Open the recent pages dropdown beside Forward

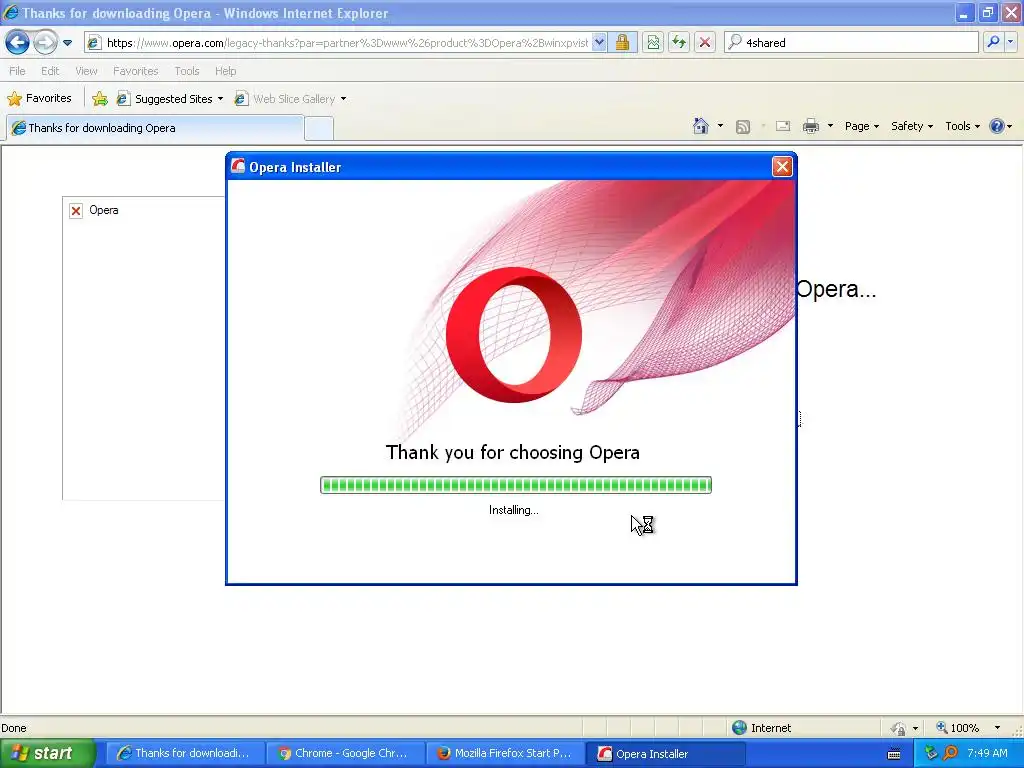pos(67,43)
